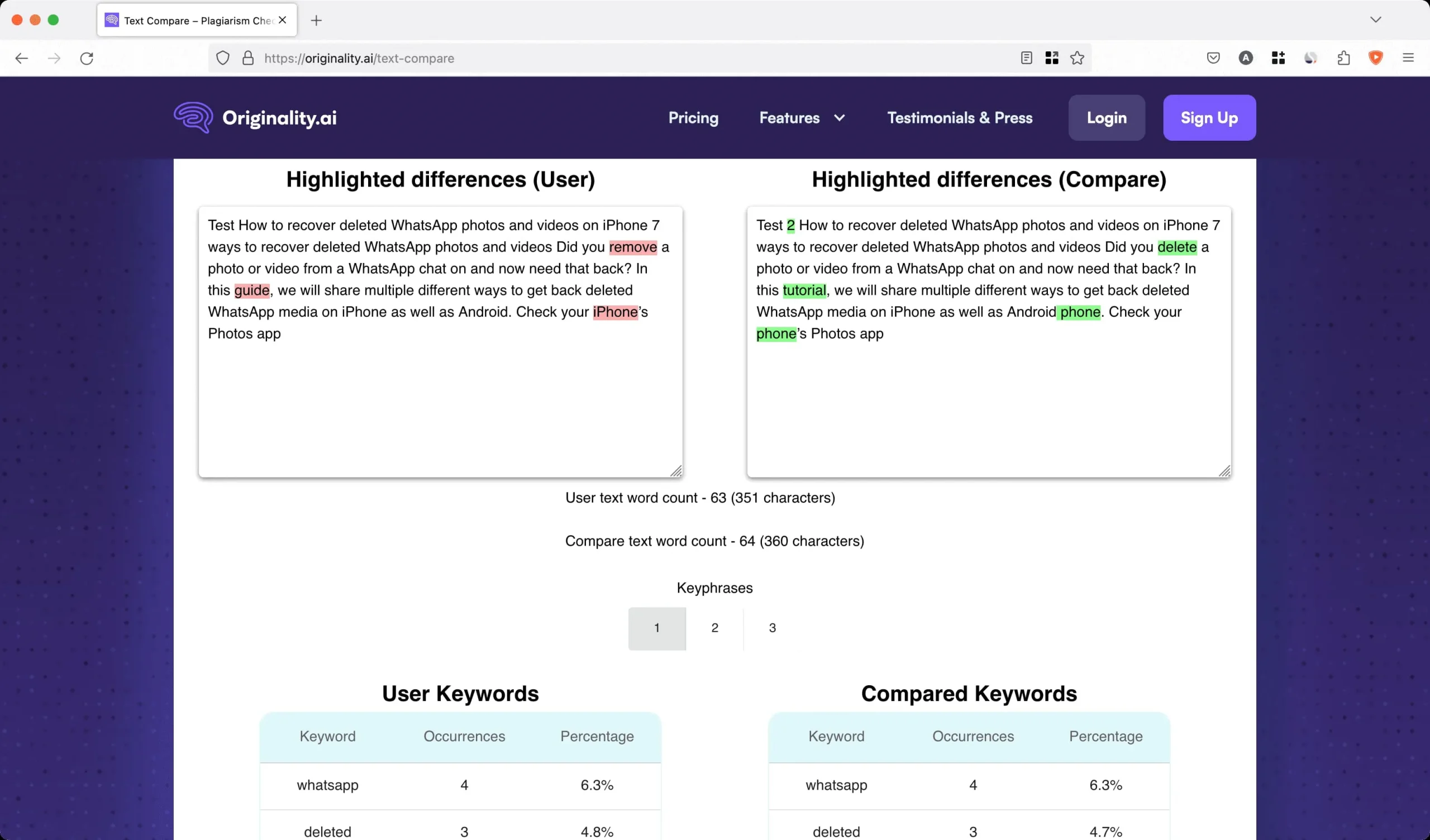Click the back navigation arrow icon
1430x840 pixels.
tap(22, 58)
